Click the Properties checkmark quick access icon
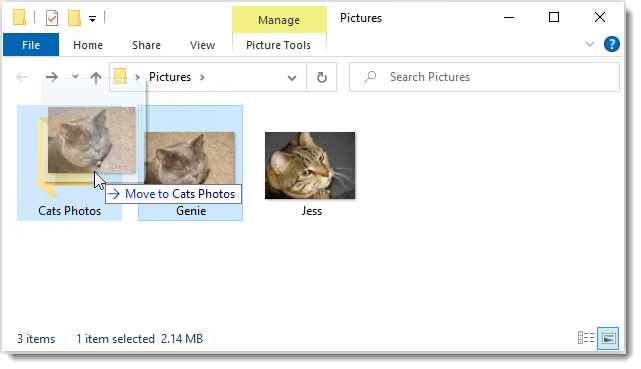 52,18
